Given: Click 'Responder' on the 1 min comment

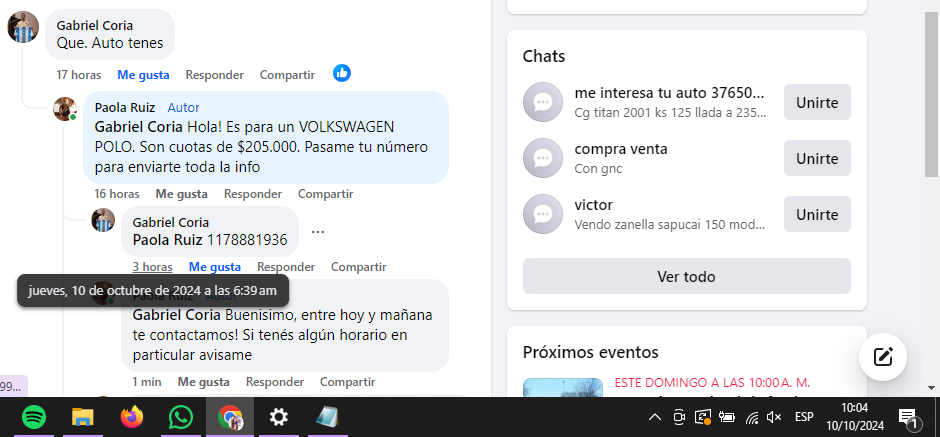Looking at the screenshot, I should coord(275,382).
